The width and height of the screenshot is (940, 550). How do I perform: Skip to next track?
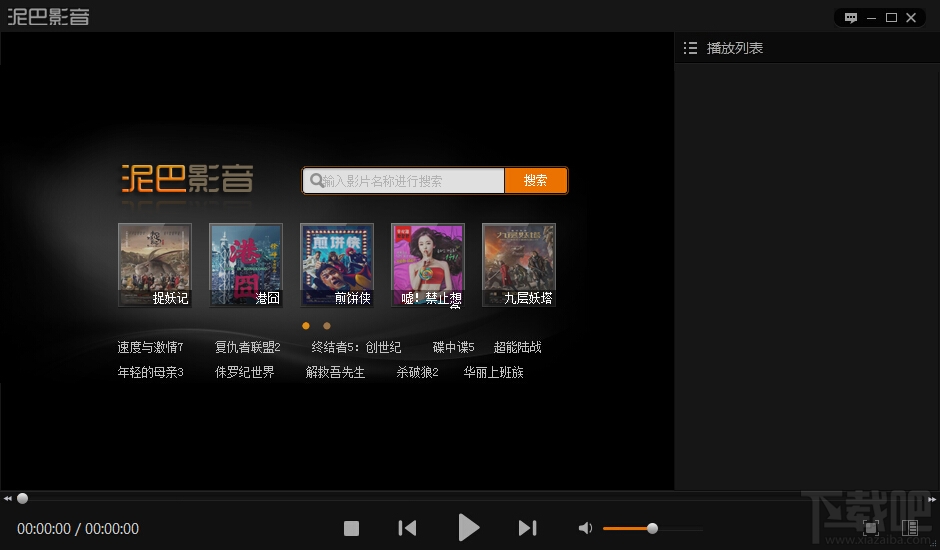click(528, 528)
